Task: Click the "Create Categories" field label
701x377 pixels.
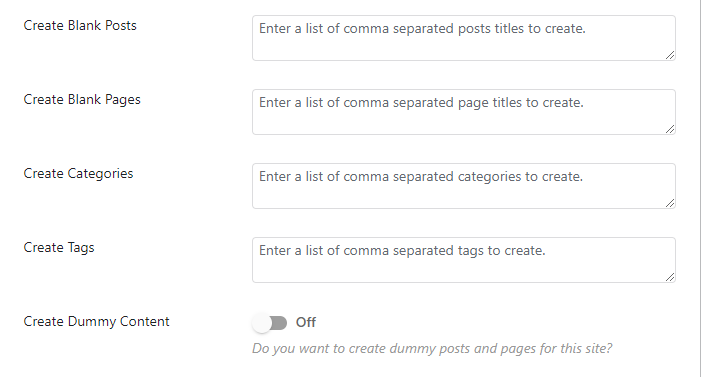Action: click(78, 174)
